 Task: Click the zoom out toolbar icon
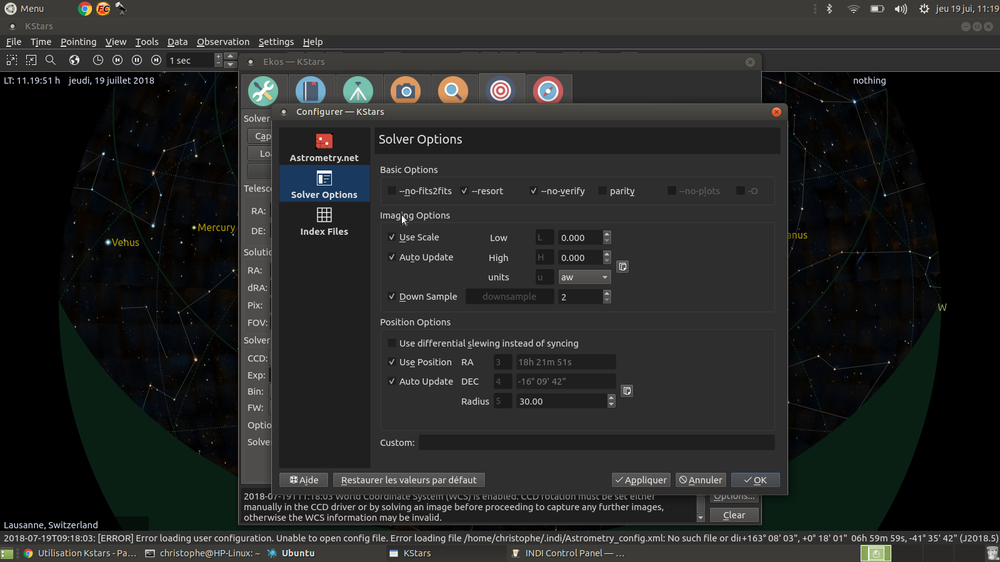tap(31, 60)
